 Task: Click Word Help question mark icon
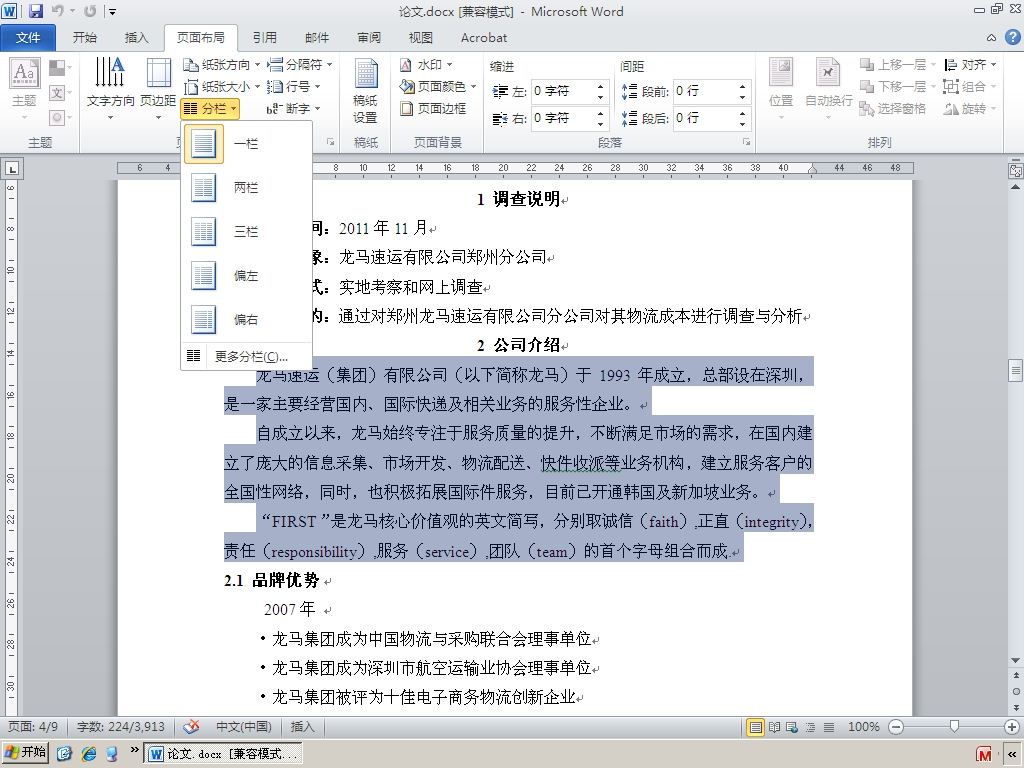tap(1012, 38)
